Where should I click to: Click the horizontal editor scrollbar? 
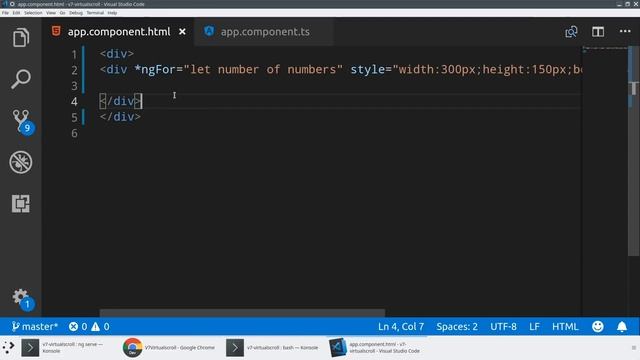(x=242, y=313)
